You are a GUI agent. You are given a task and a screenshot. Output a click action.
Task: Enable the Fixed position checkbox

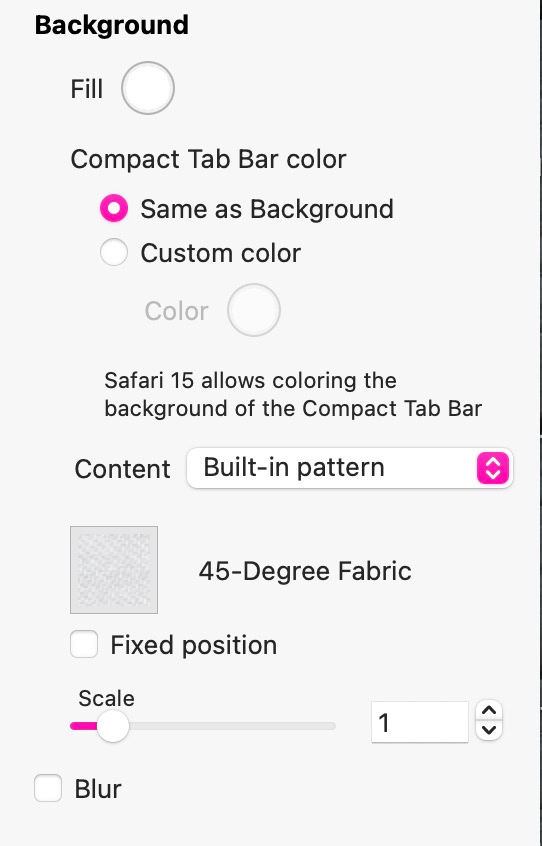84,644
